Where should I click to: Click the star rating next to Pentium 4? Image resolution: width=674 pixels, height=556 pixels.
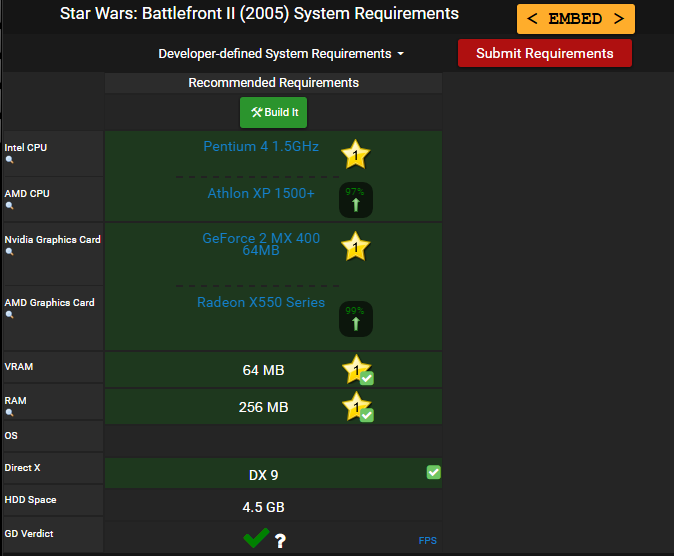355,154
